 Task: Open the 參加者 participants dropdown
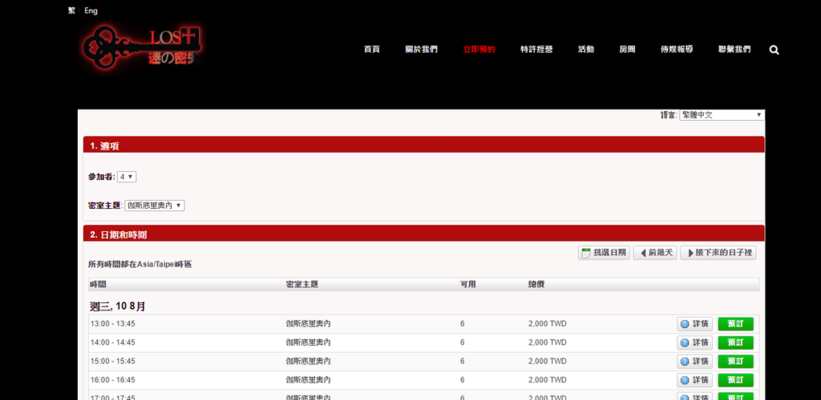pos(127,177)
